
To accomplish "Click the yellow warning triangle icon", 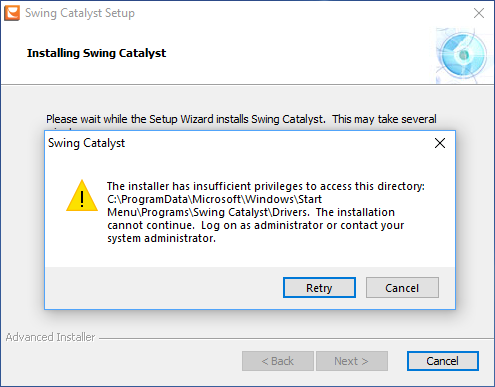I will click(x=82, y=196).
